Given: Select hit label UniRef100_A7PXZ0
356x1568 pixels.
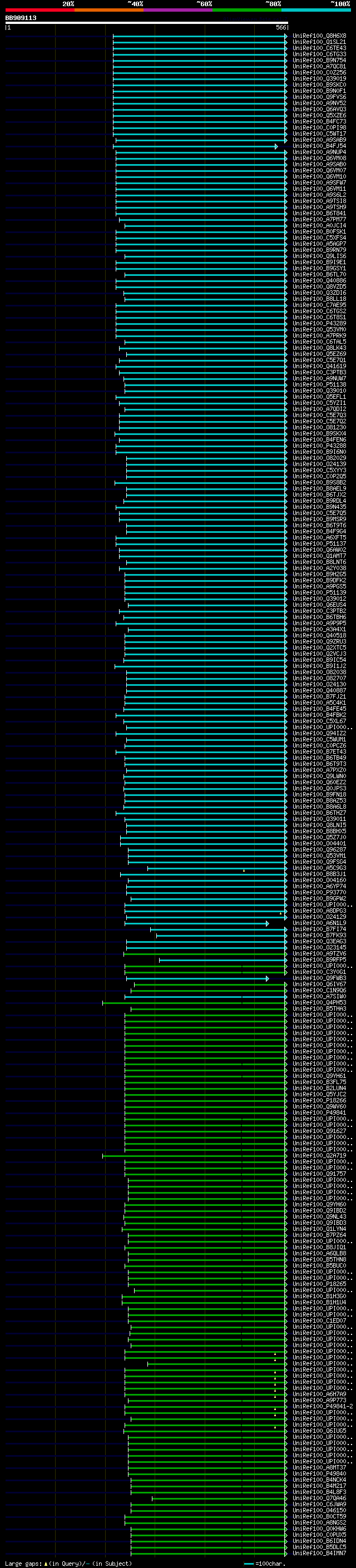Looking at the screenshot, I should [x=319, y=770].
